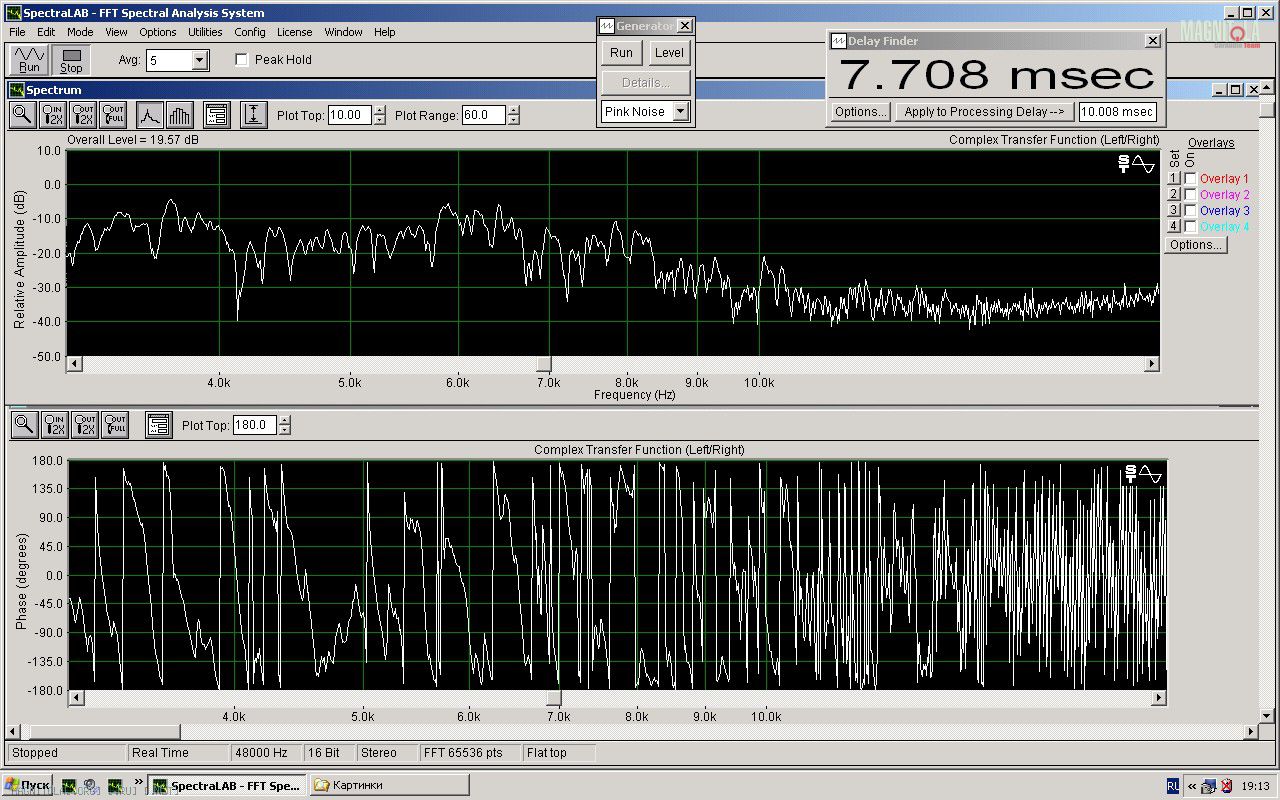Click the 10.008 msec processing delay field

click(1118, 112)
